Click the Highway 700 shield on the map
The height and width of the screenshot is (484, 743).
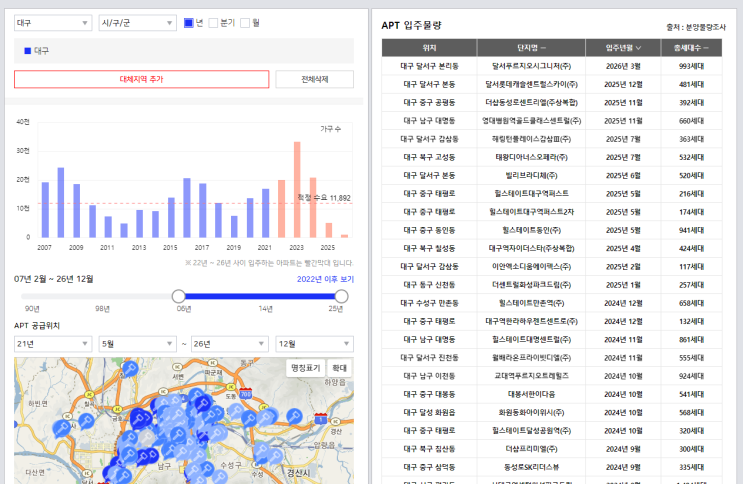245,393
